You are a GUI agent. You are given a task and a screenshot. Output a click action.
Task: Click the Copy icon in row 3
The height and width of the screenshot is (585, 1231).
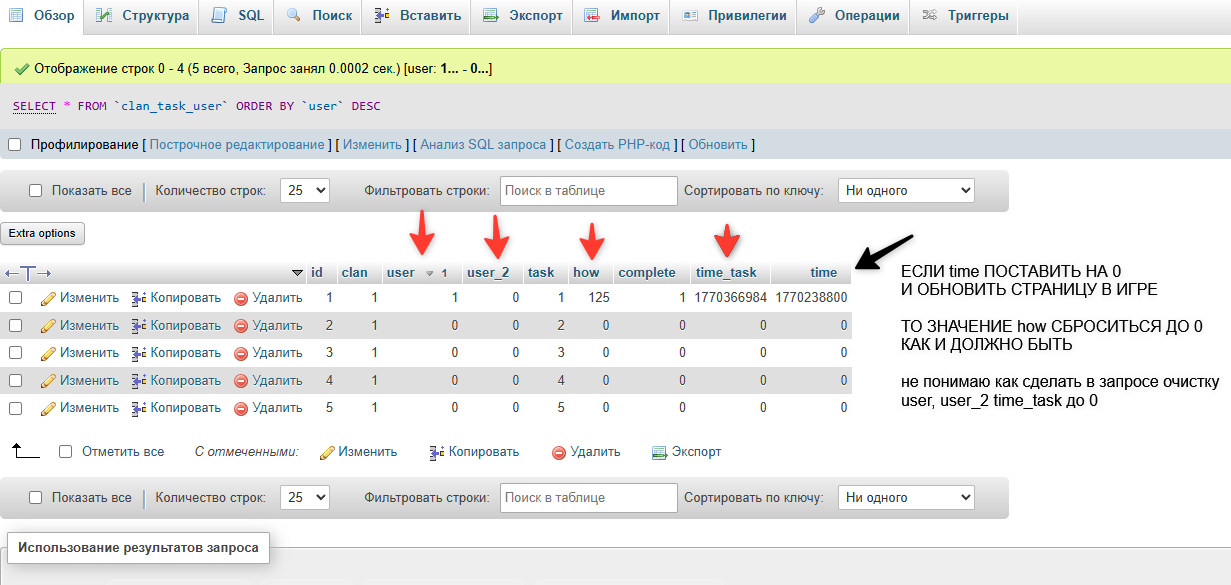pyautogui.click(x=139, y=353)
